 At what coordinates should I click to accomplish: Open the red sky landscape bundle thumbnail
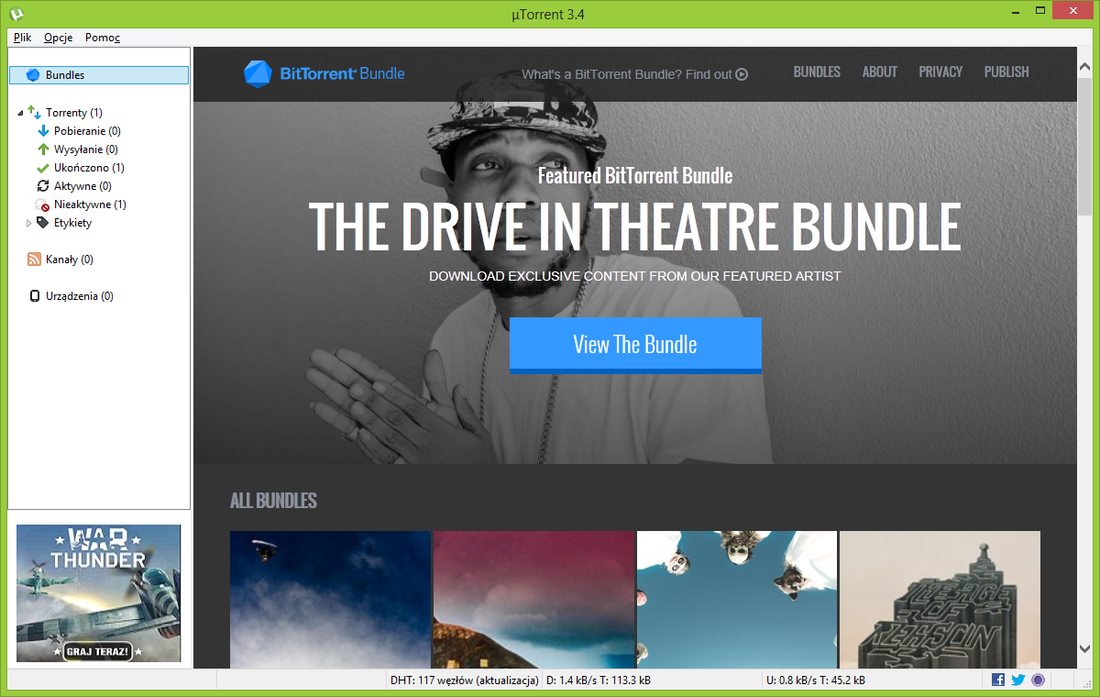click(x=534, y=600)
